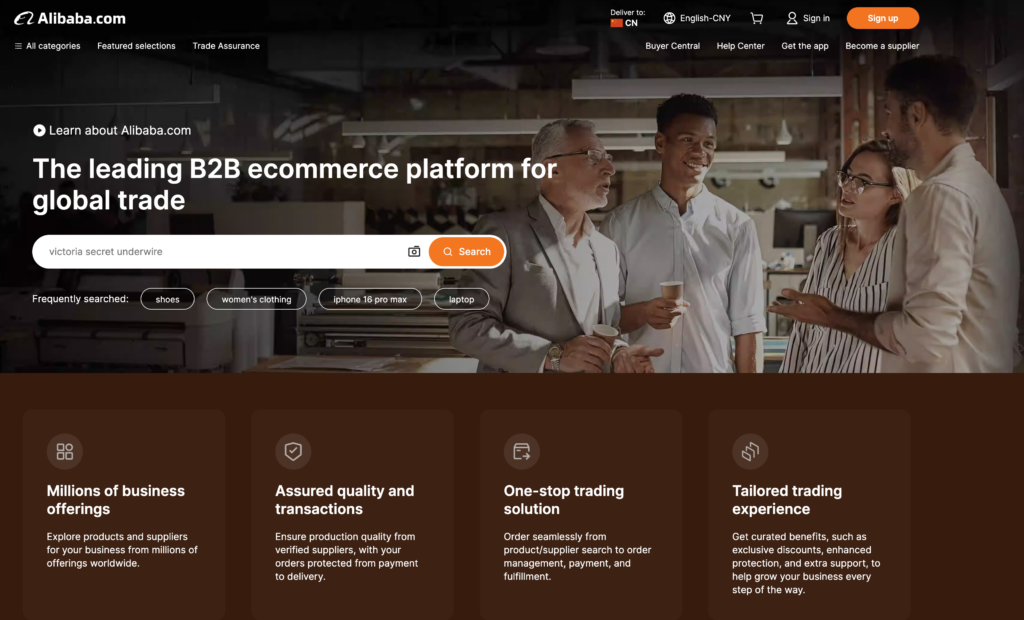
Task: Select the iphone 16 pro max search chip
Action: [369, 299]
